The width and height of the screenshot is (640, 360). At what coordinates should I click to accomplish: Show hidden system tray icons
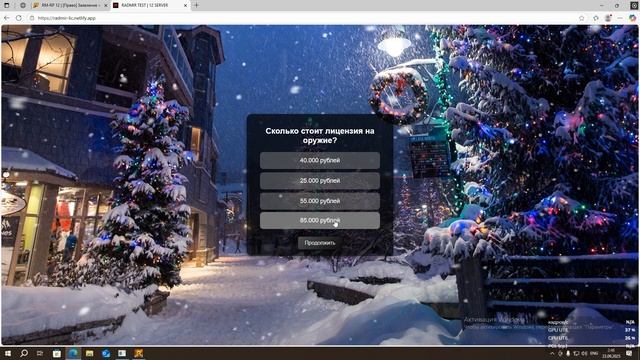coord(552,353)
